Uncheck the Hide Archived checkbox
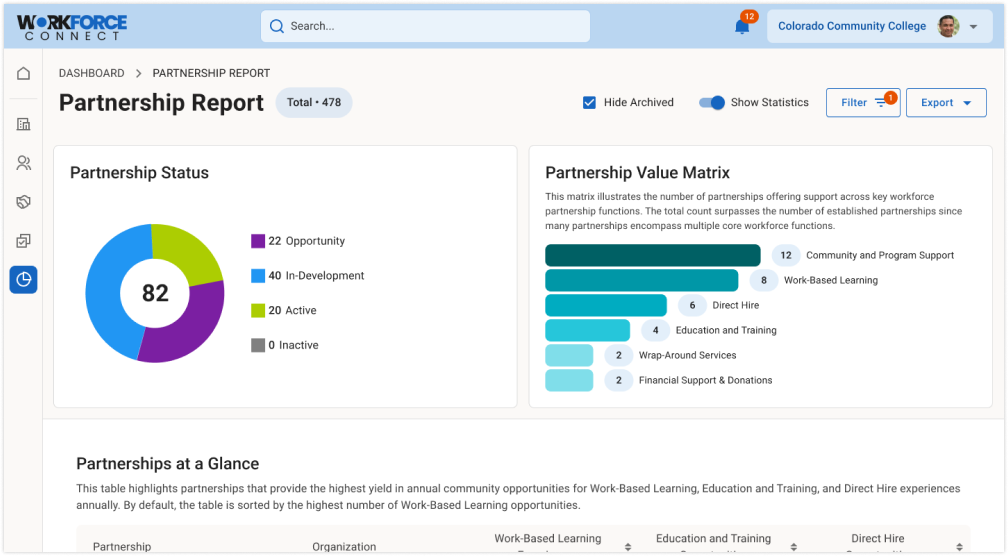Screen dimensions: 1008x556 point(590,102)
